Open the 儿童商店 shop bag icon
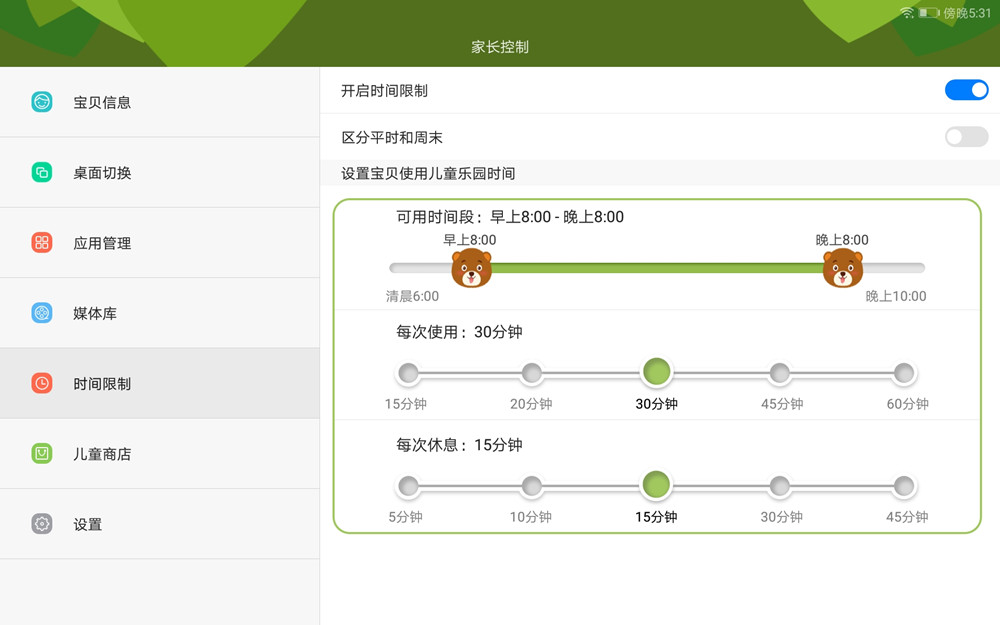This screenshot has height=625, width=1000. [42, 453]
